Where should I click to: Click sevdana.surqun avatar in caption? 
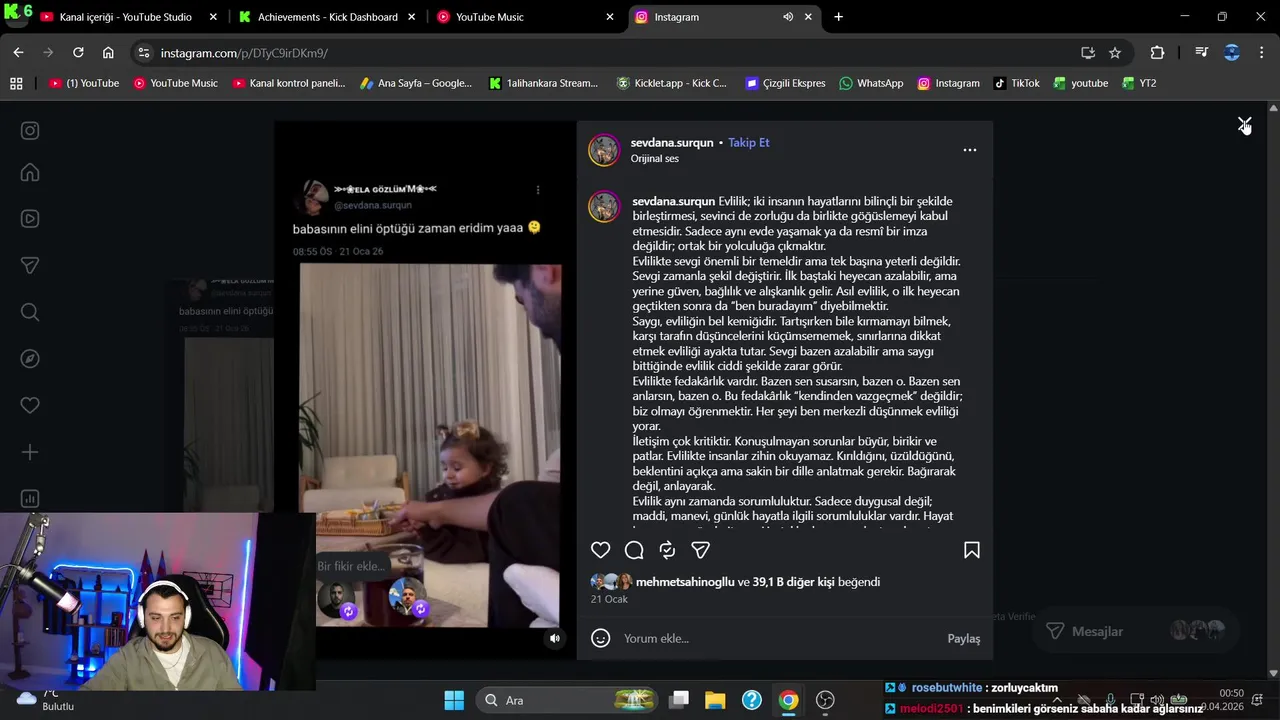[604, 207]
